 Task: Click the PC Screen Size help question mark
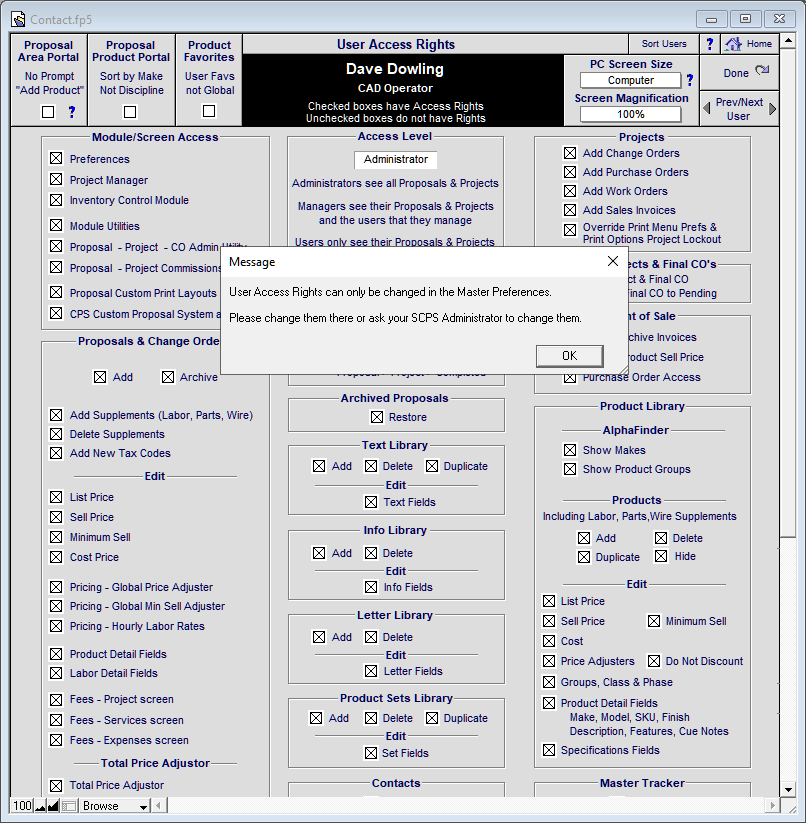coord(690,80)
